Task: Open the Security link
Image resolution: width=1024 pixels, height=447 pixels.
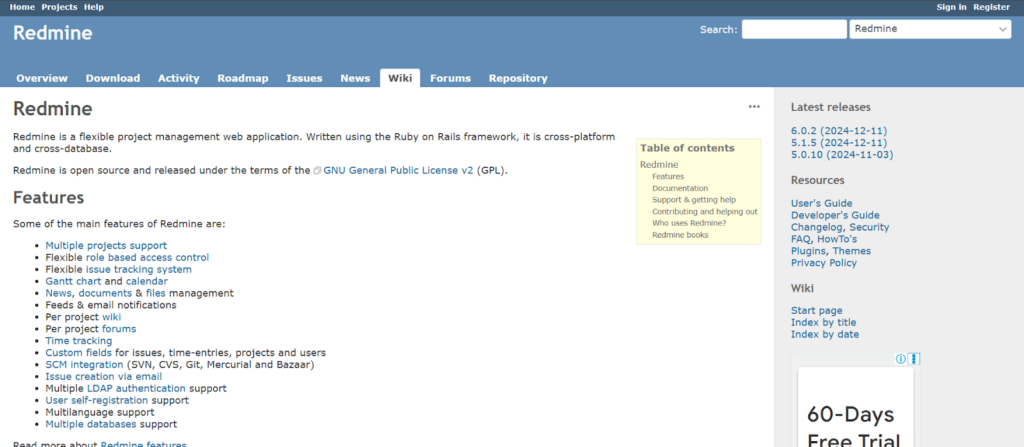Action: click(870, 227)
